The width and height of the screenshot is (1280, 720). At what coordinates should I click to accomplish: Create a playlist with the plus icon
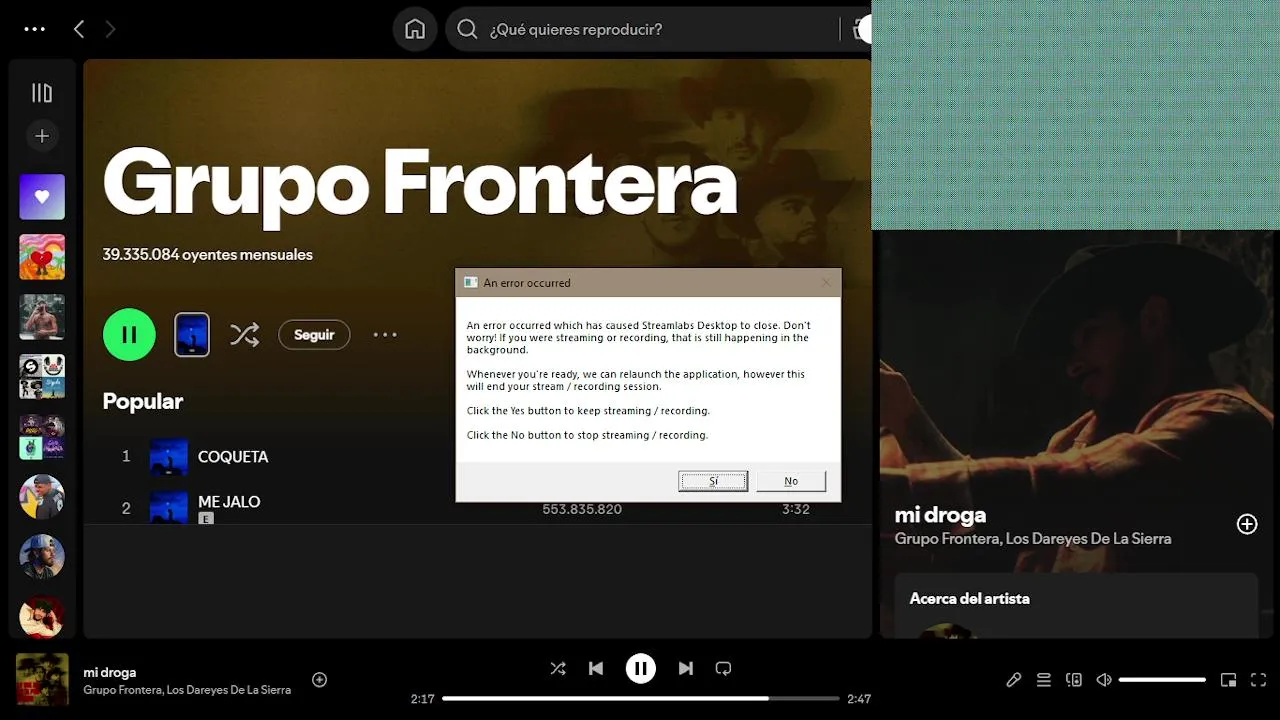pyautogui.click(x=42, y=136)
